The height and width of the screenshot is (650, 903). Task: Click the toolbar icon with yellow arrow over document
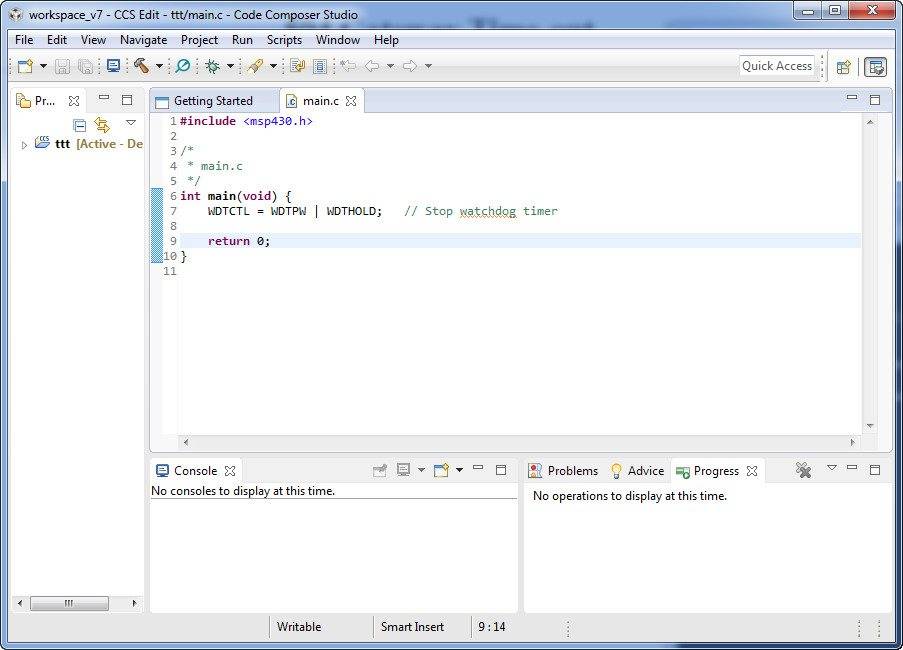pos(297,66)
